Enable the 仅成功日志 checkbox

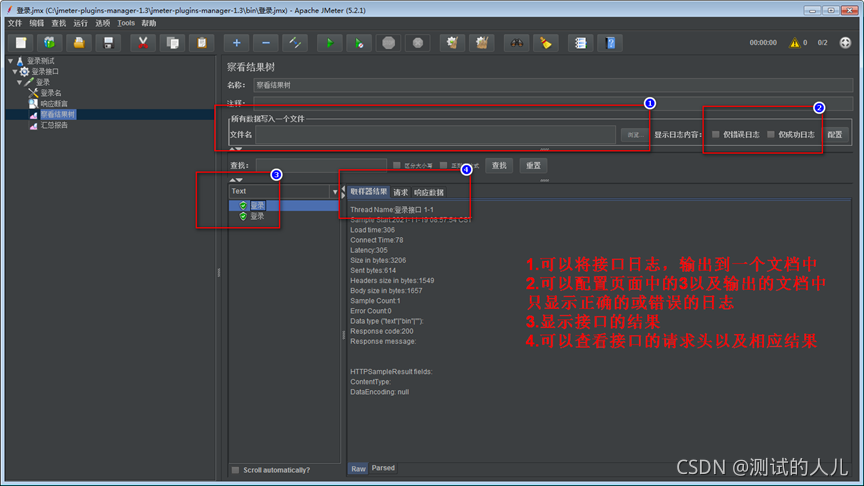coord(770,134)
